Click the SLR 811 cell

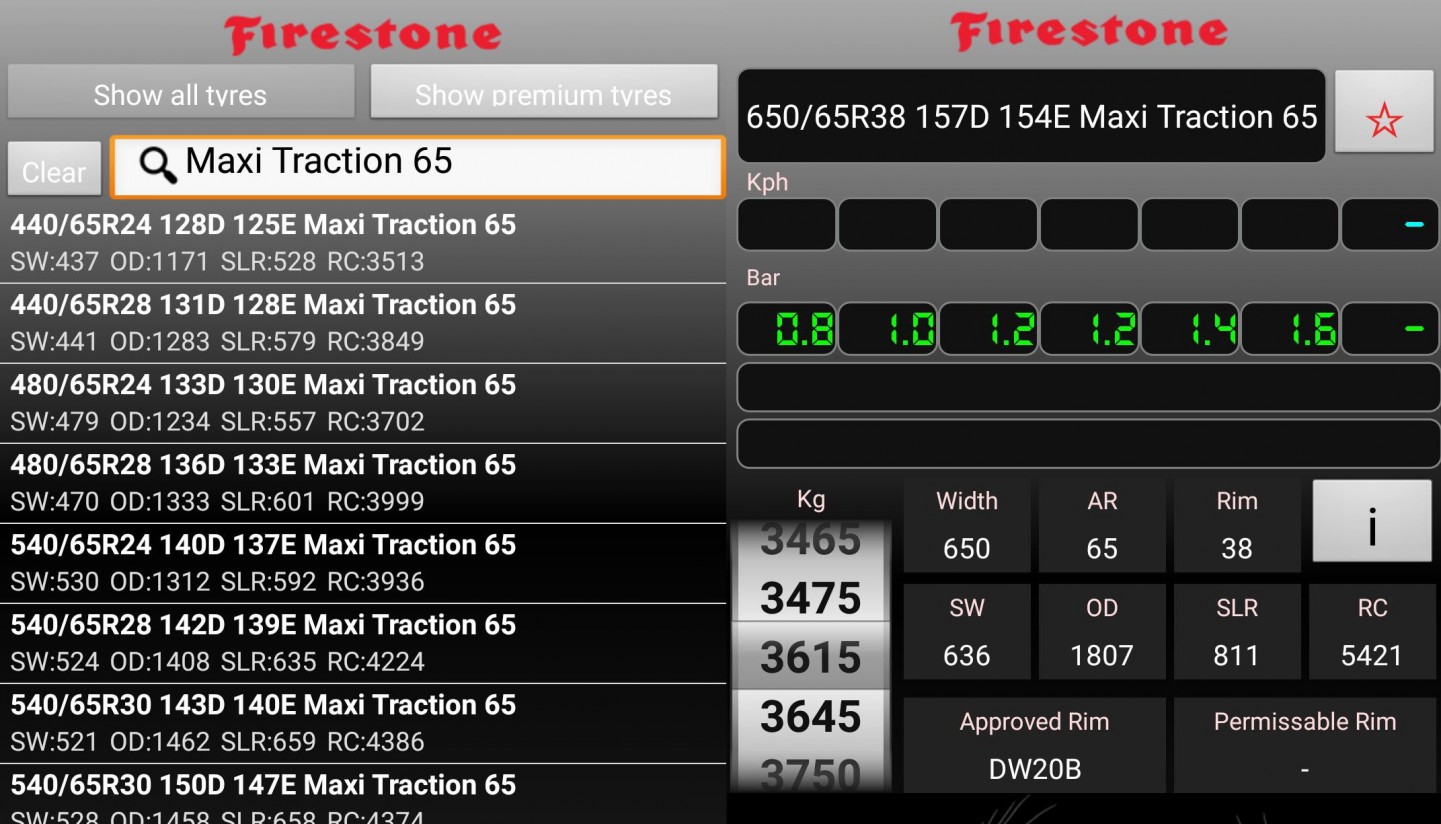[1237, 632]
